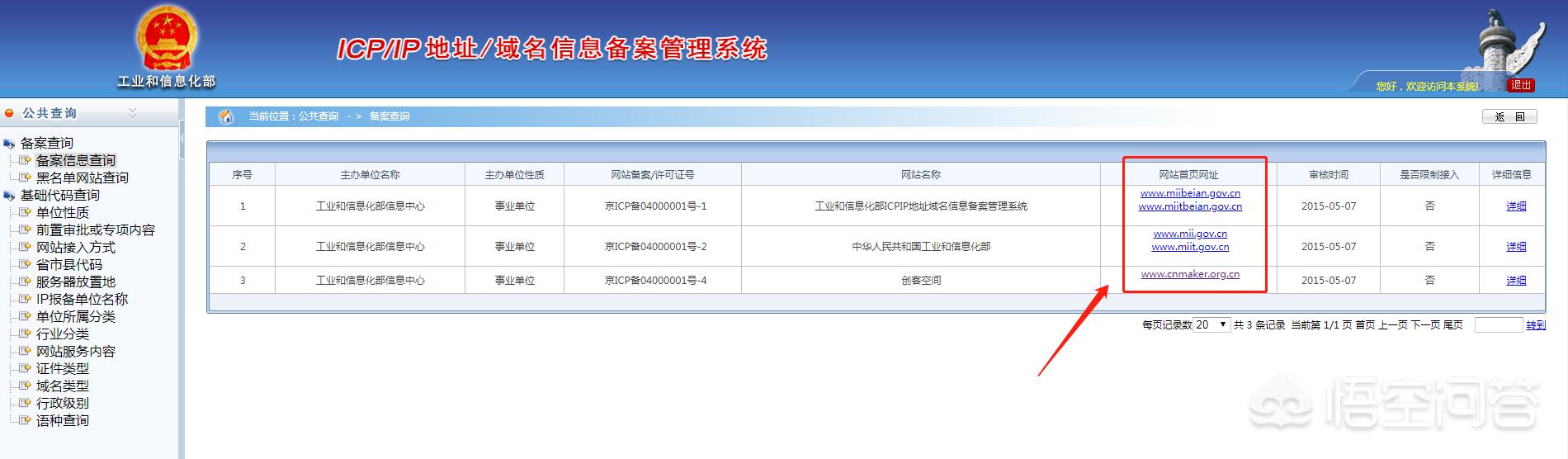Click page icon next to 黑名单网站查询
This screenshot has height=459, width=1568.
[x=25, y=177]
